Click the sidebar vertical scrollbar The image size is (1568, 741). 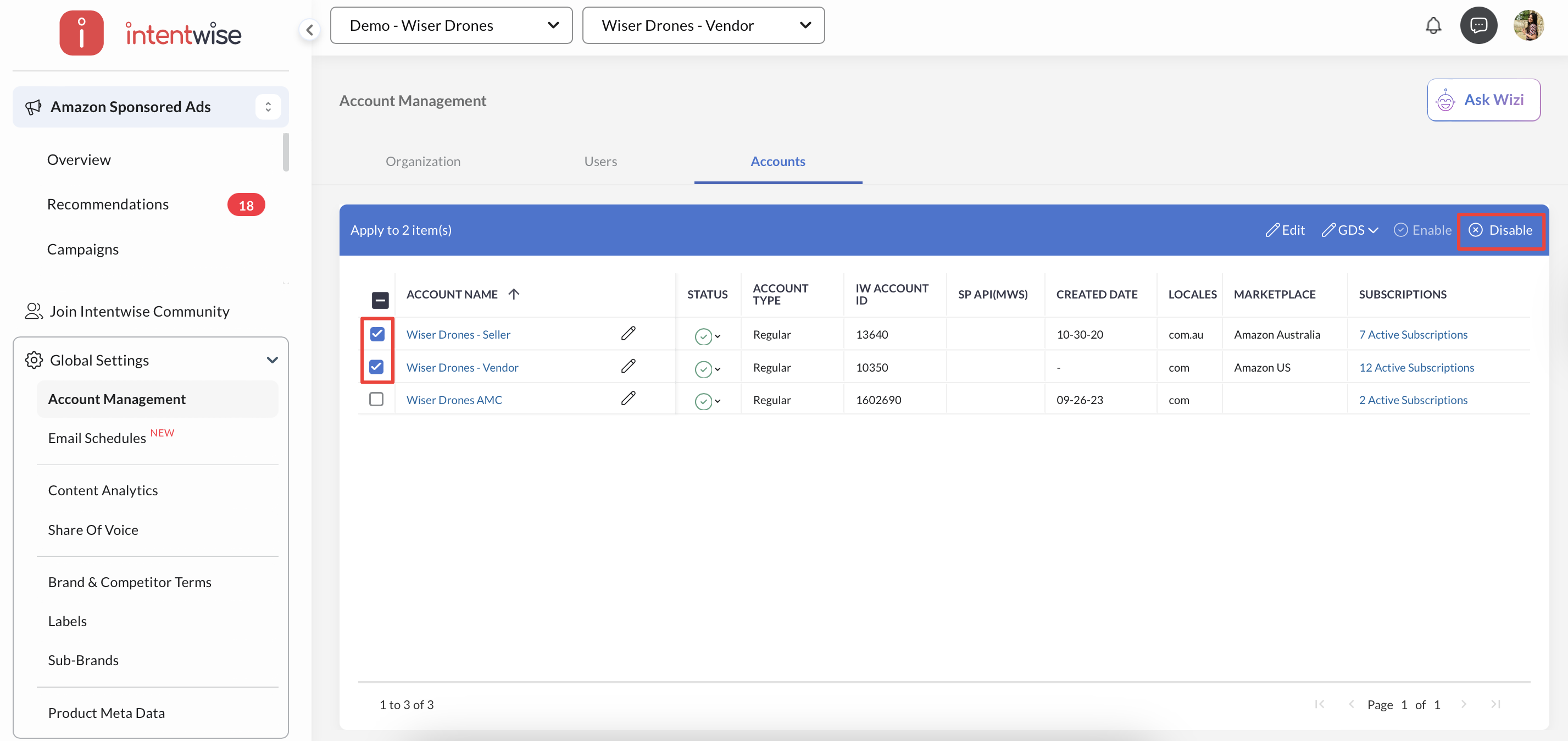[286, 152]
